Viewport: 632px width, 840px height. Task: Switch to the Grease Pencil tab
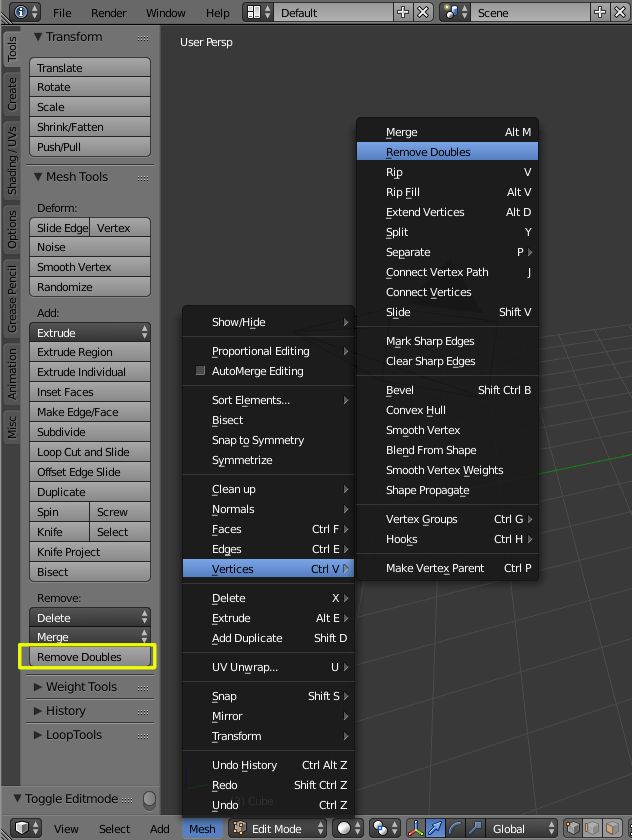coord(11,299)
